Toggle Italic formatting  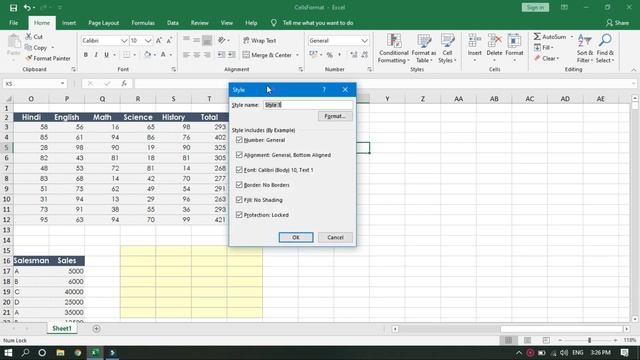point(96,55)
